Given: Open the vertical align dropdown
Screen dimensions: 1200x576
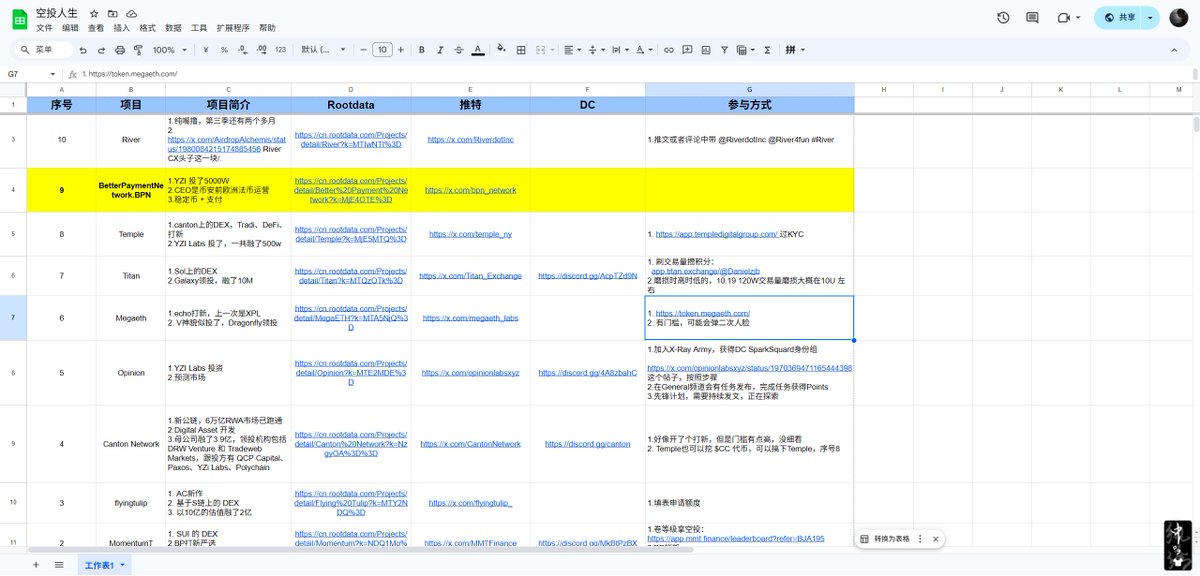Looking at the screenshot, I should tap(595, 49).
